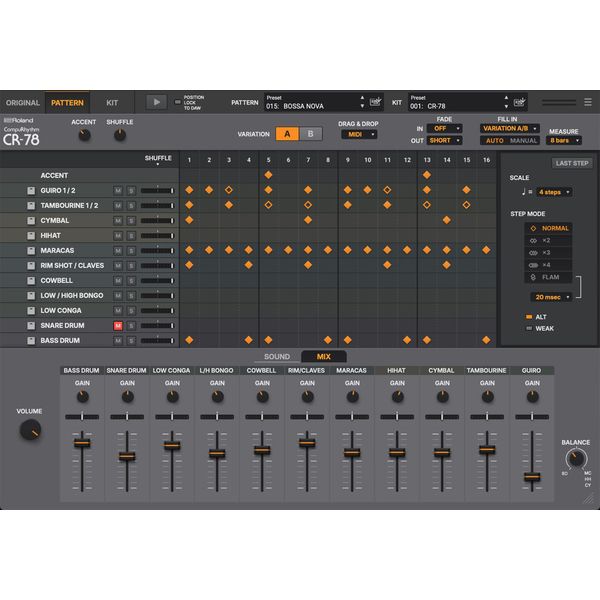Switch to the SOUND tab
Image resolution: width=600 pixels, height=600 pixels.
[277, 356]
